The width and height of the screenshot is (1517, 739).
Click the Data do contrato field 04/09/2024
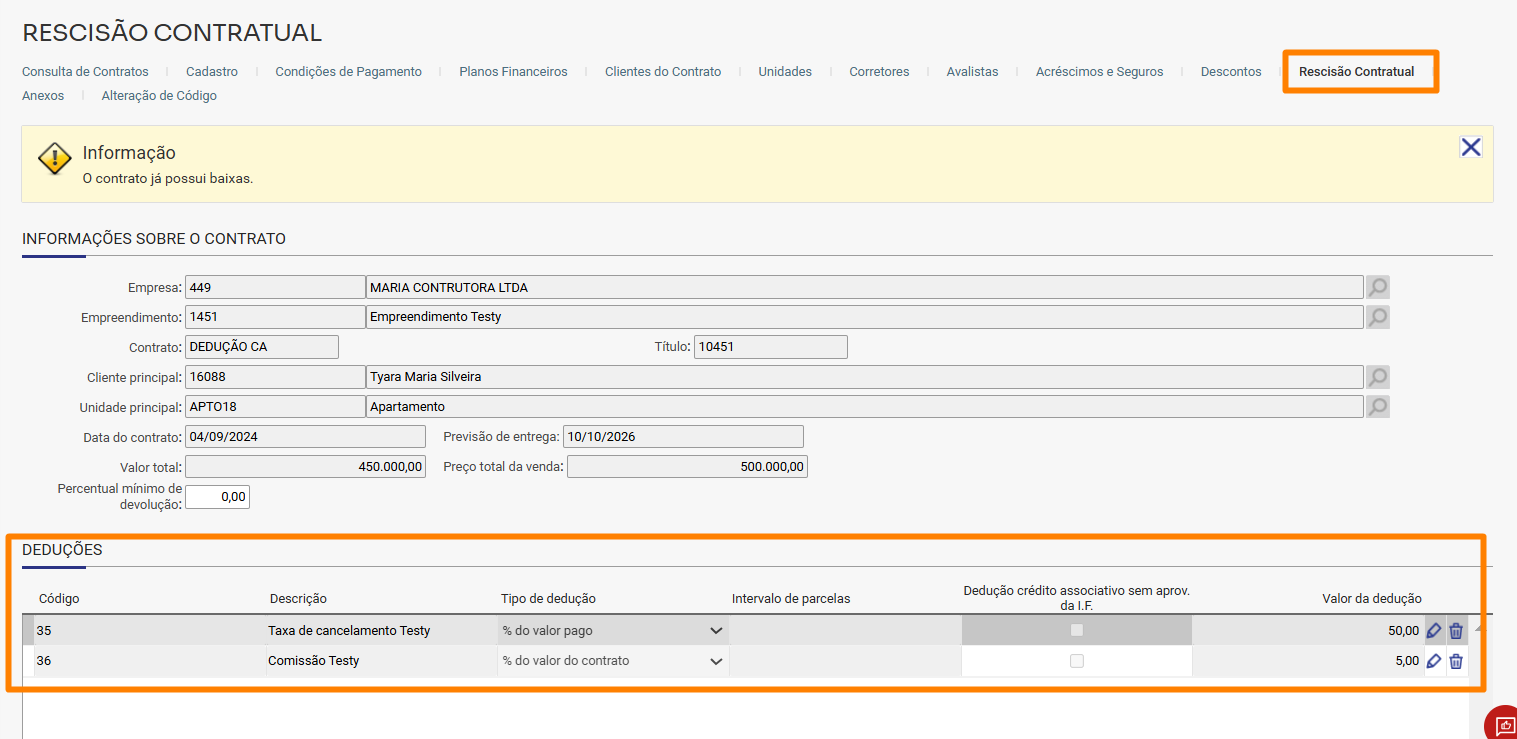tap(305, 437)
